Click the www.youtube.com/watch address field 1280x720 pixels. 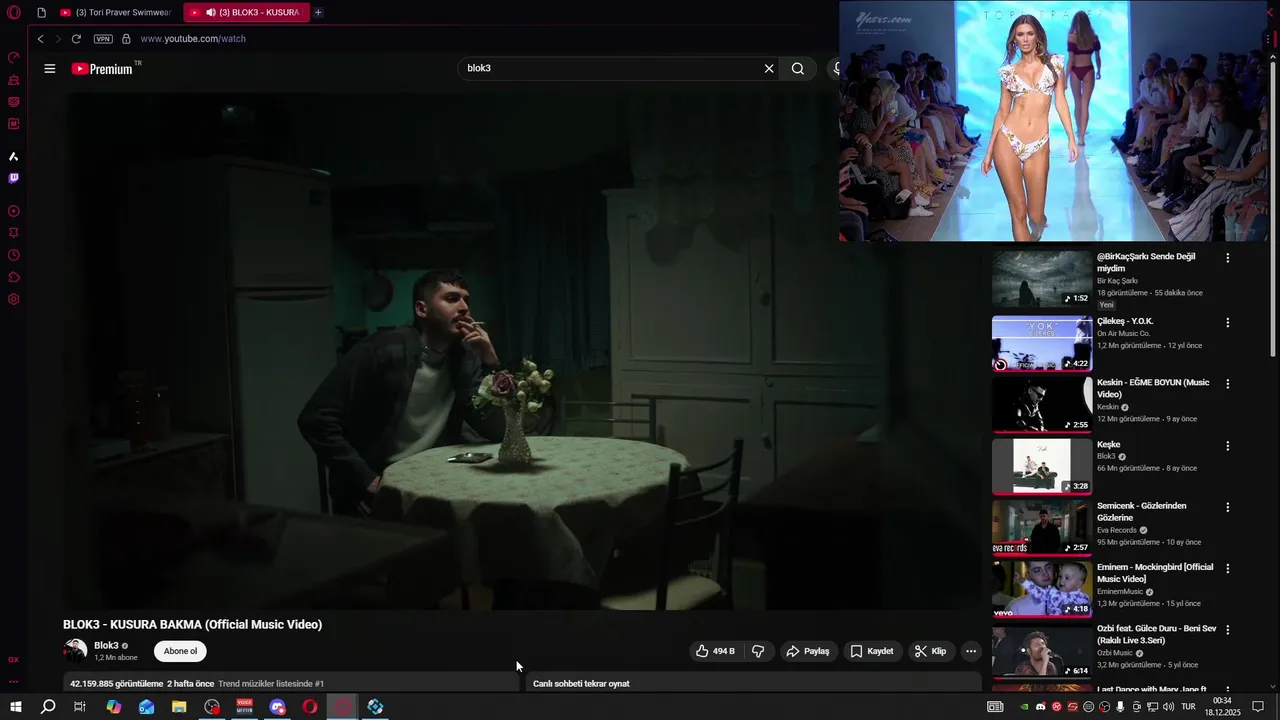(193, 39)
